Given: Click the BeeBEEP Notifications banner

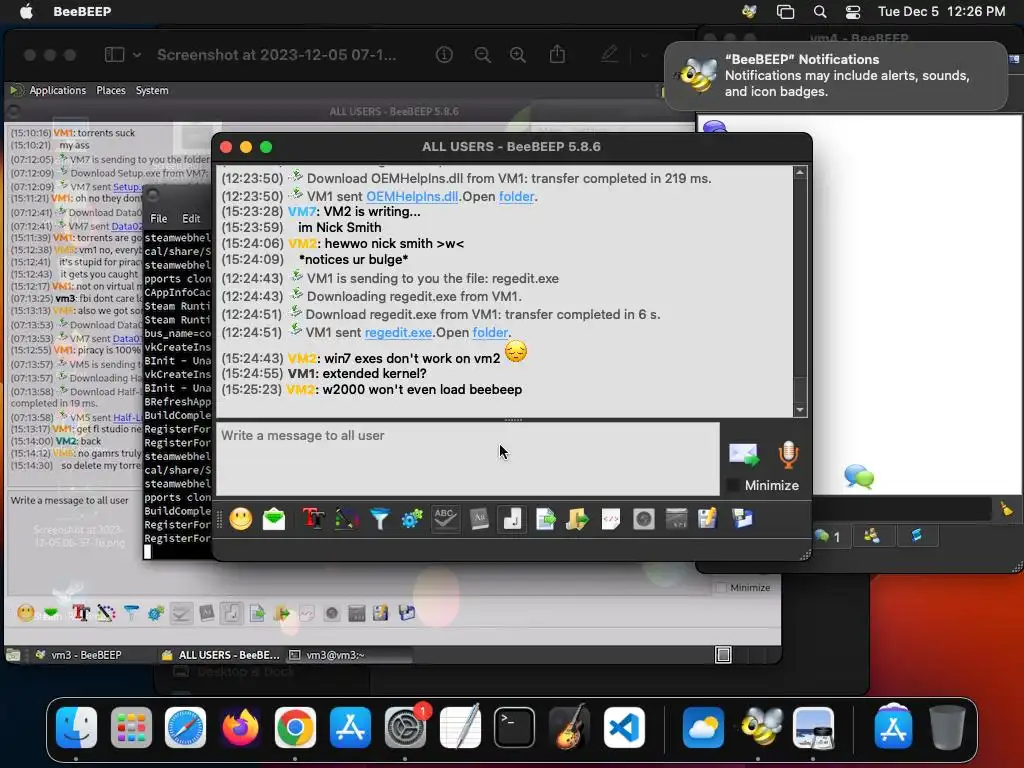Looking at the screenshot, I should click(x=836, y=76).
